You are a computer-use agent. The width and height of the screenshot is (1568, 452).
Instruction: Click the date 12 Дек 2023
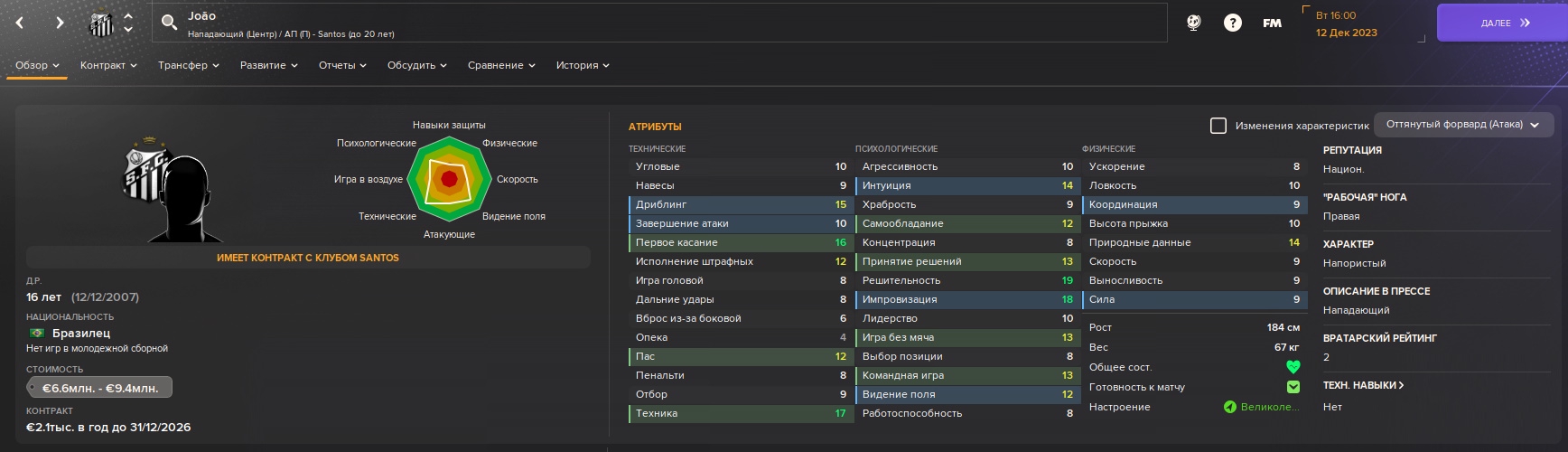[x=1346, y=33]
